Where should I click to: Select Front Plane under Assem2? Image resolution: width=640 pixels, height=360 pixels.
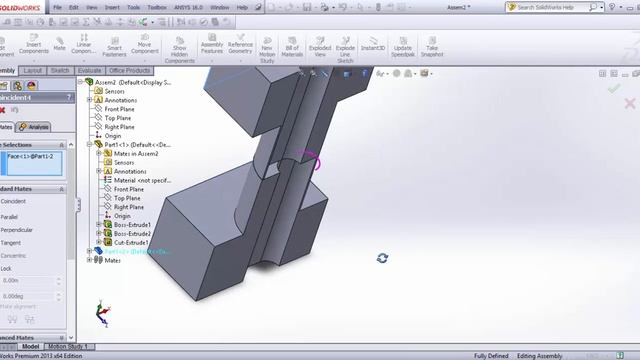click(x=119, y=109)
